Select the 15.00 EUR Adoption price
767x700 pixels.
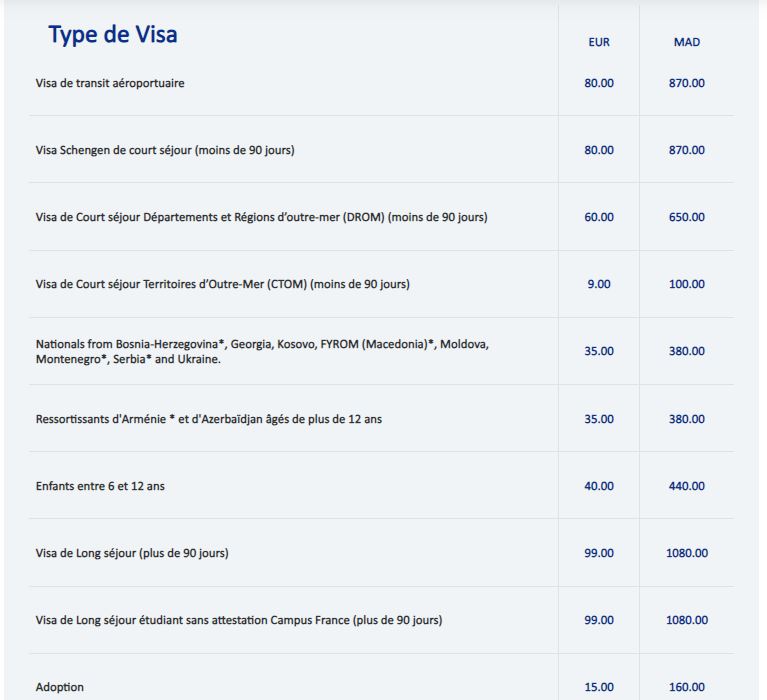599,687
